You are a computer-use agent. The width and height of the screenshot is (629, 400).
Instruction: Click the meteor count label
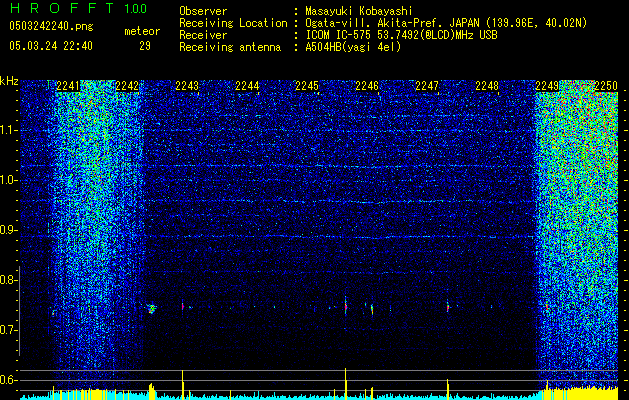(142, 31)
